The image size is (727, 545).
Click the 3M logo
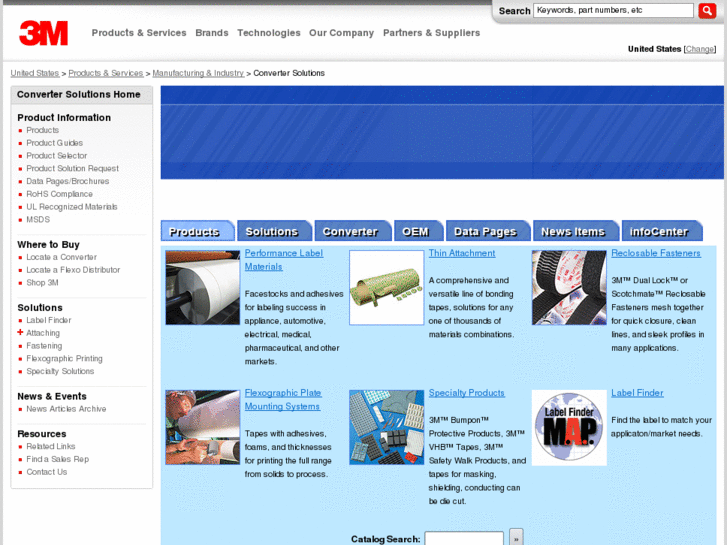pyautogui.click(x=44, y=33)
